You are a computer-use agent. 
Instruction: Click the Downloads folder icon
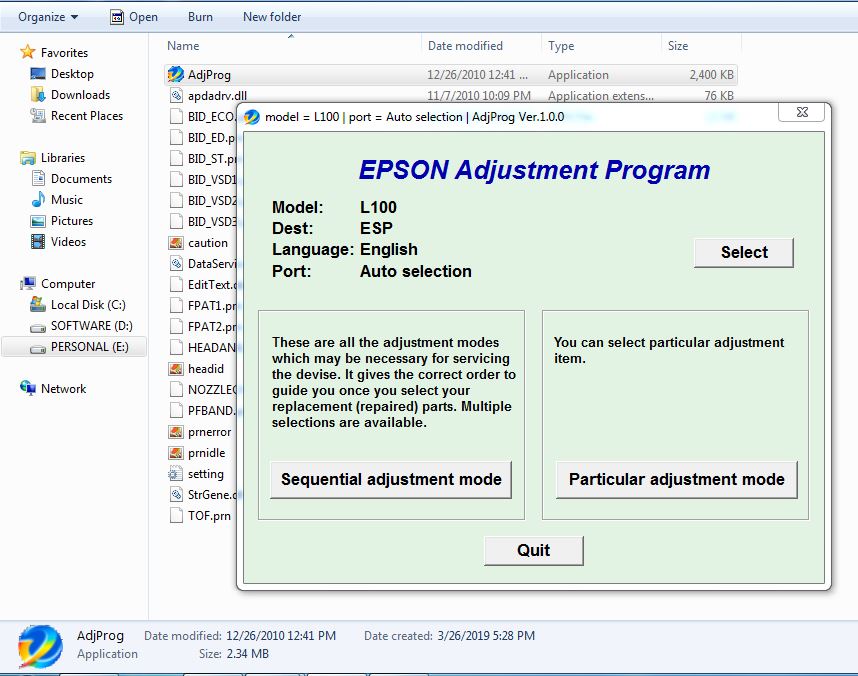[38, 95]
